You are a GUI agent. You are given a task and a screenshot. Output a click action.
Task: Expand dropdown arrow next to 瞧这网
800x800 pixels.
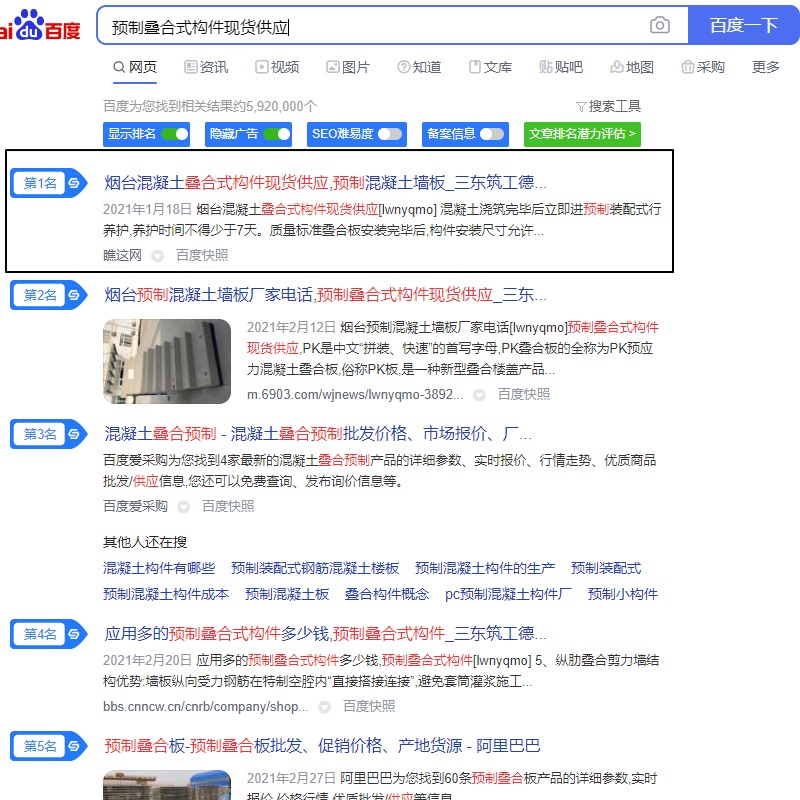[x=158, y=256]
